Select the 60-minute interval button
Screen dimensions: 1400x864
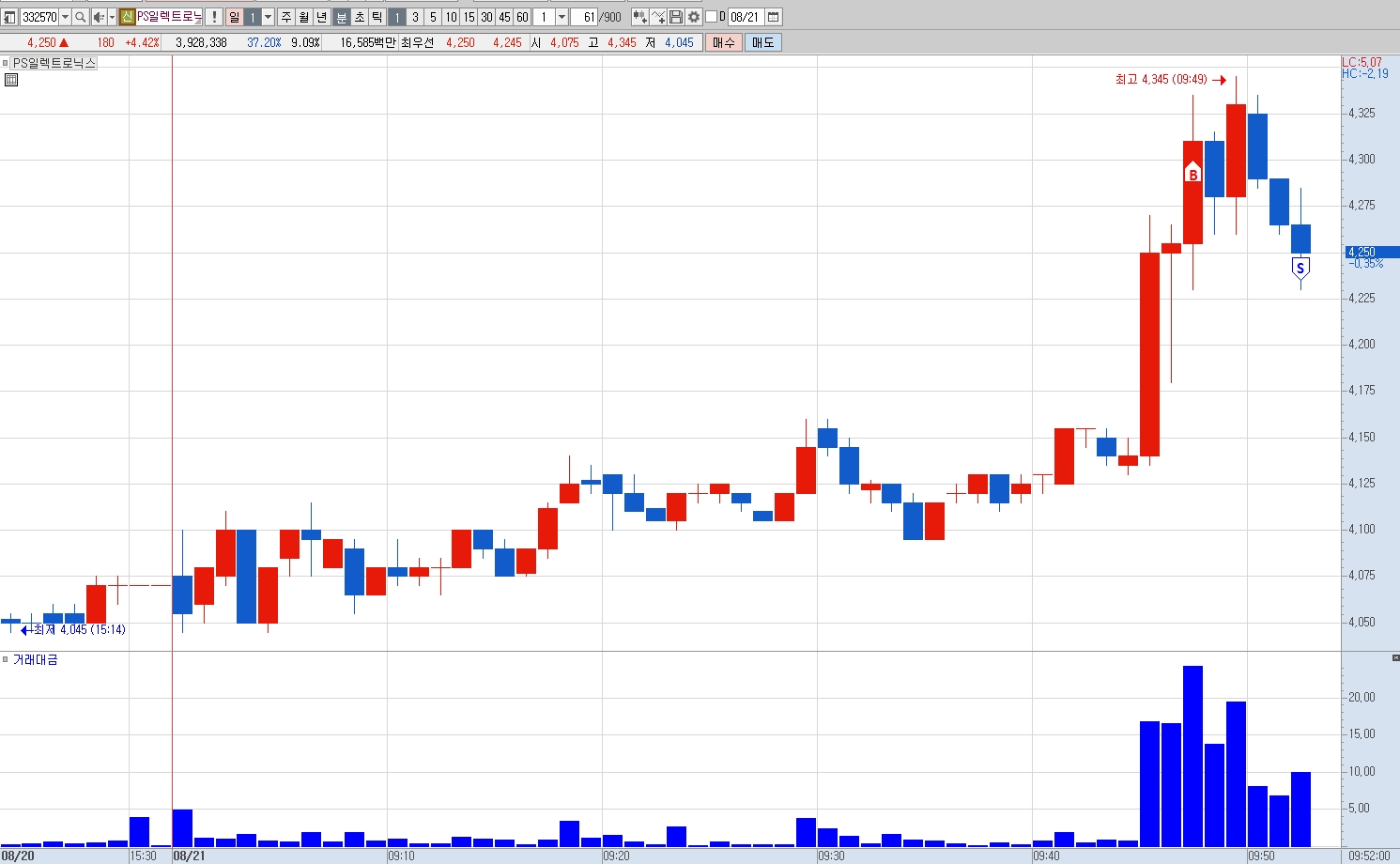click(x=522, y=17)
